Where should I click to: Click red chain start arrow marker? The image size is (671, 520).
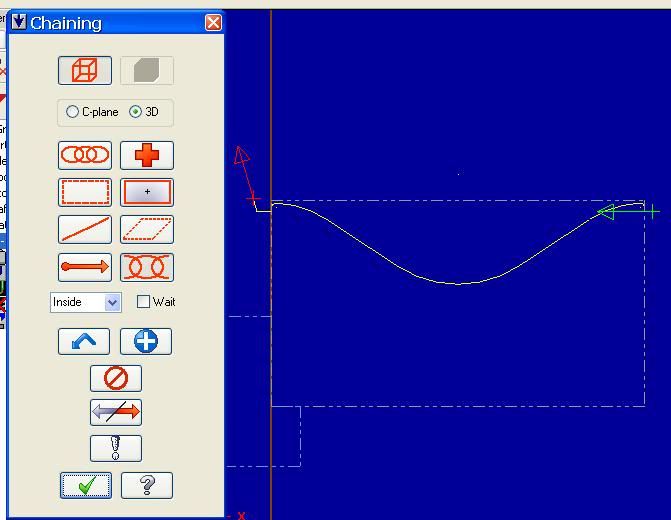point(242,155)
